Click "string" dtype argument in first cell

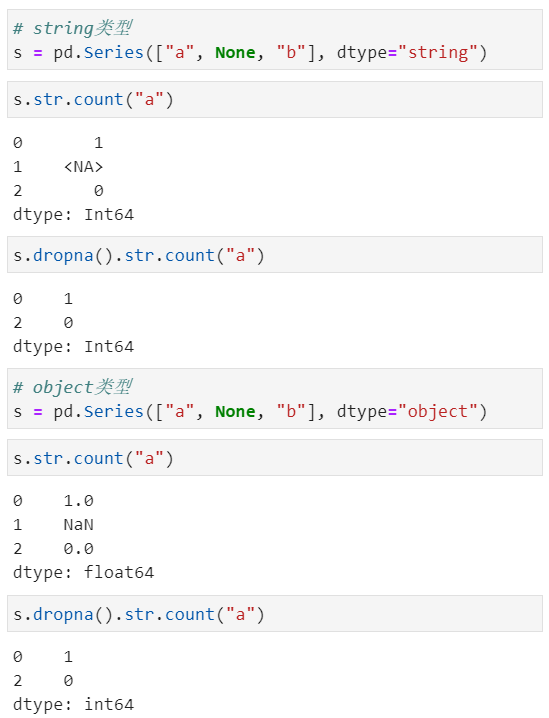[438, 53]
